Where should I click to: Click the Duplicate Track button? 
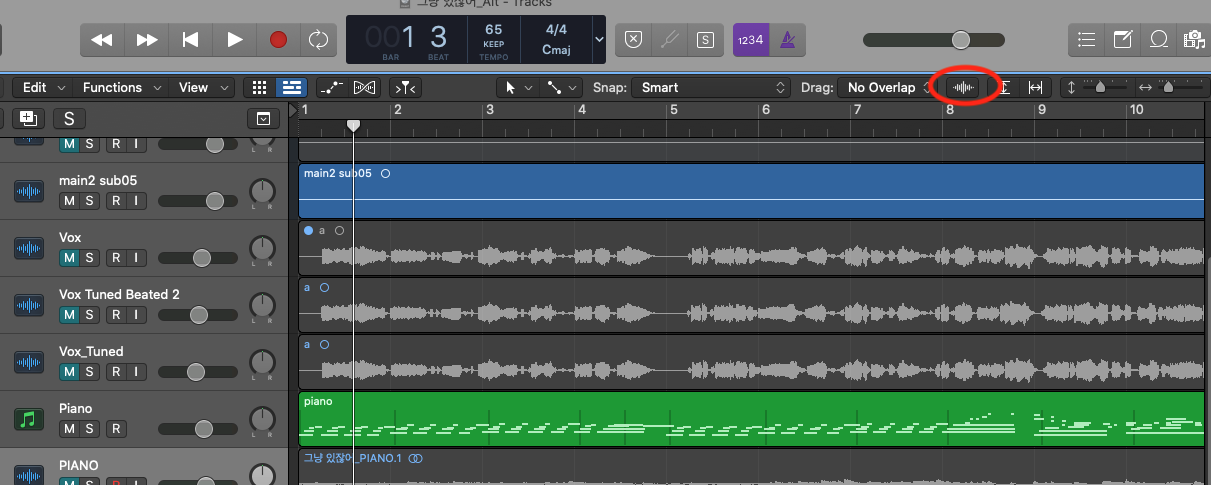pyautogui.click(x=28, y=119)
